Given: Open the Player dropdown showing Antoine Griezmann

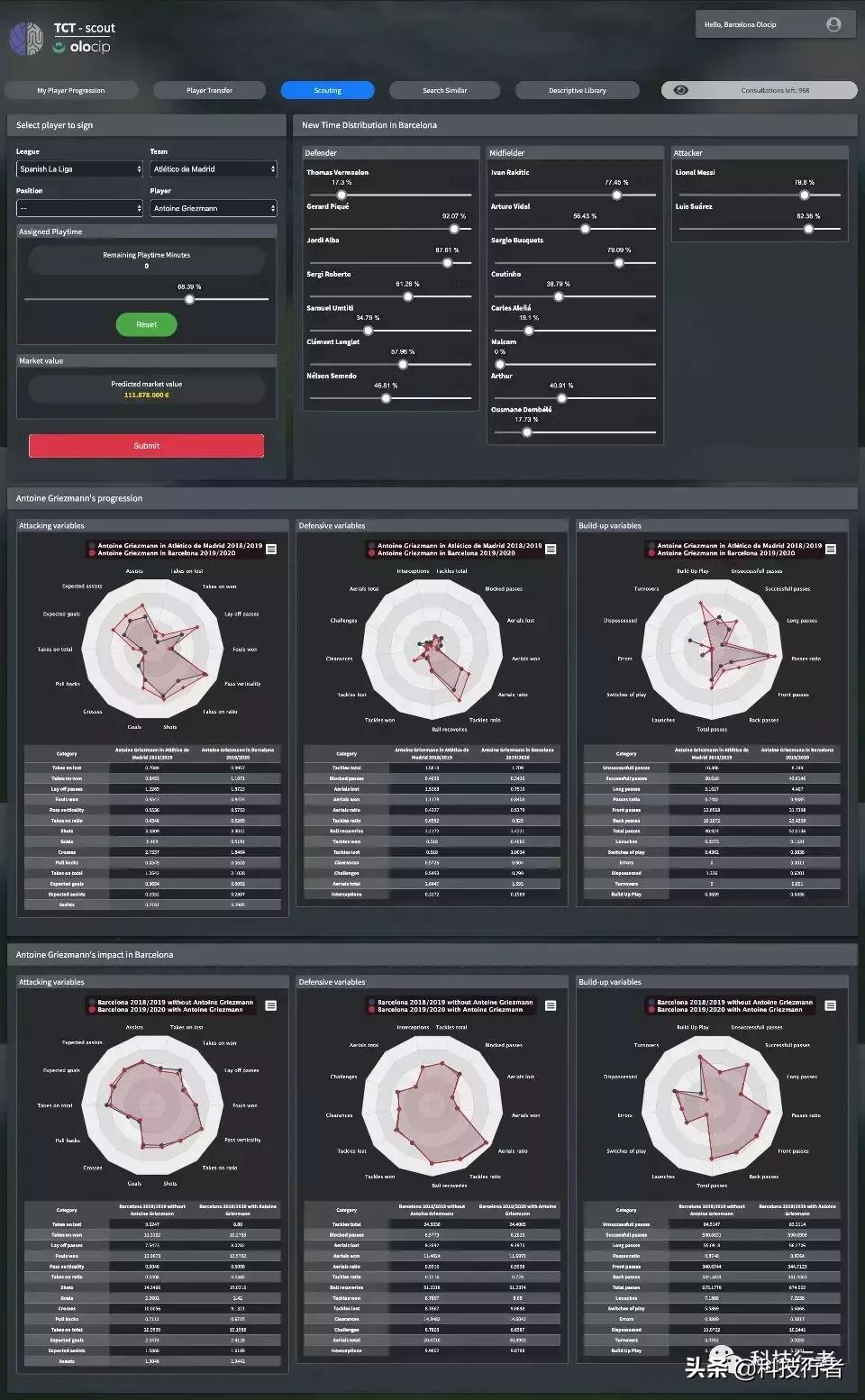Looking at the screenshot, I should 214,208.
